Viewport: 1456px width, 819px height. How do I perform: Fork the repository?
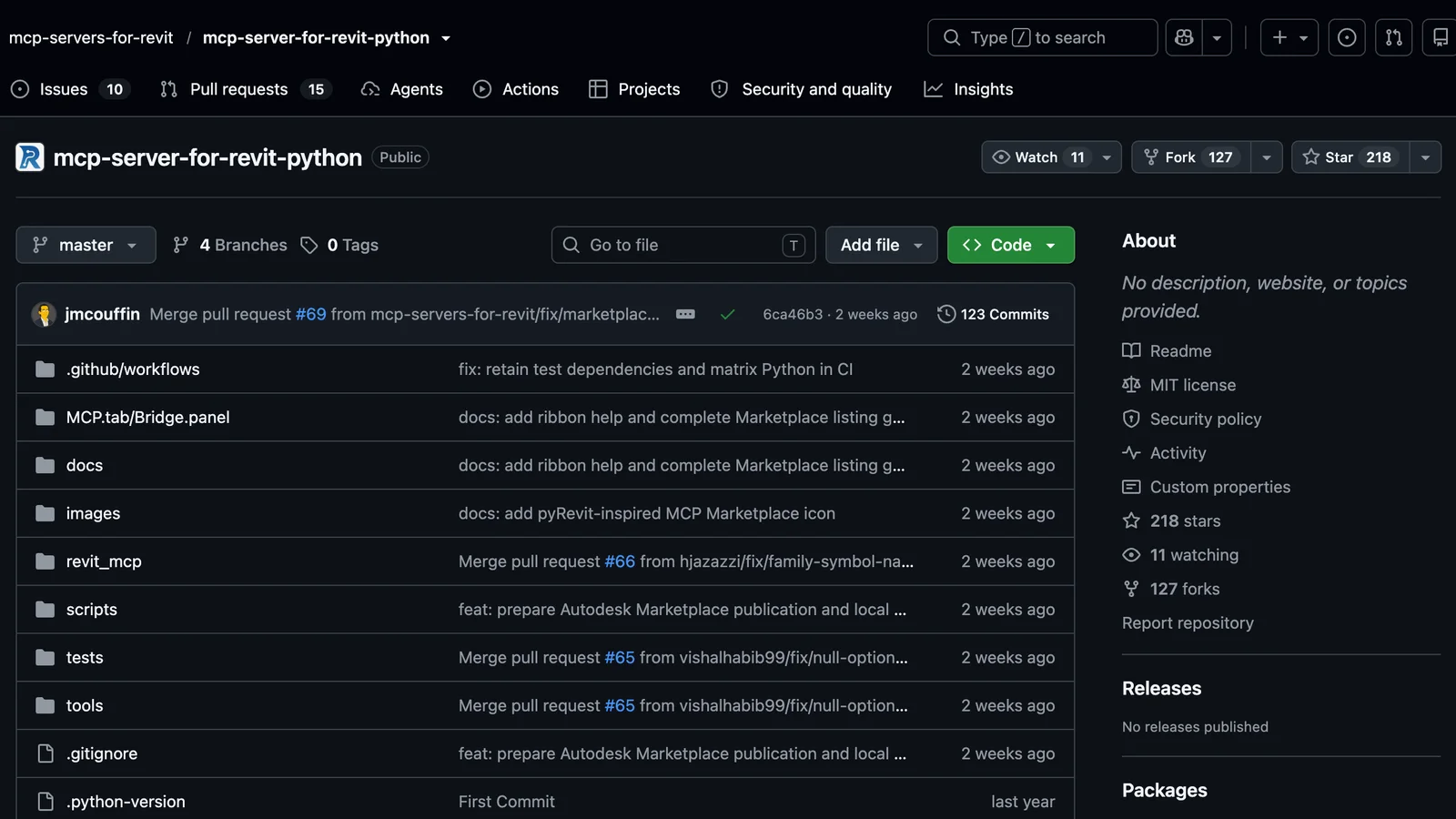[1191, 157]
